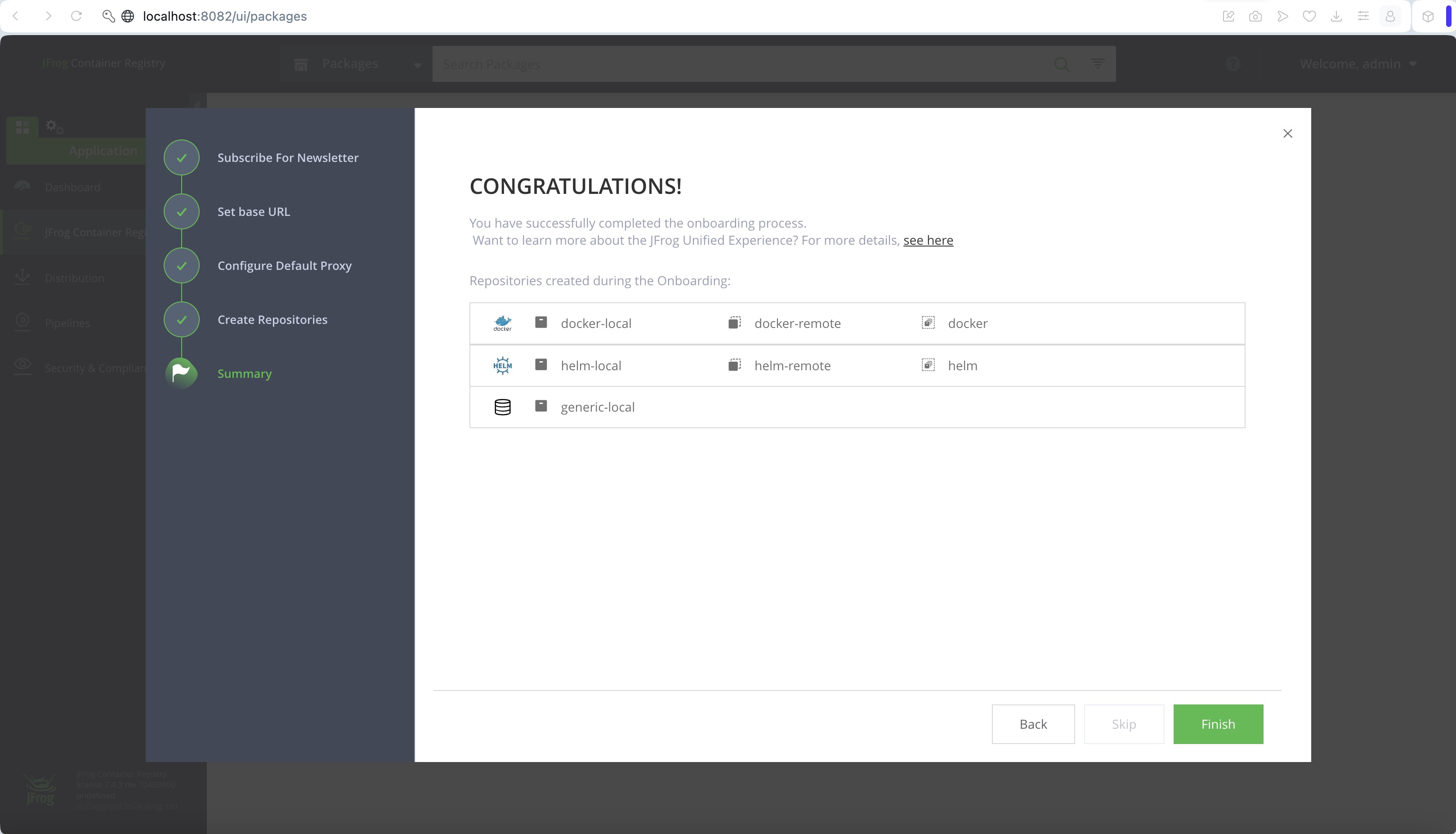Select the Summary step
1456x834 pixels.
245,373
